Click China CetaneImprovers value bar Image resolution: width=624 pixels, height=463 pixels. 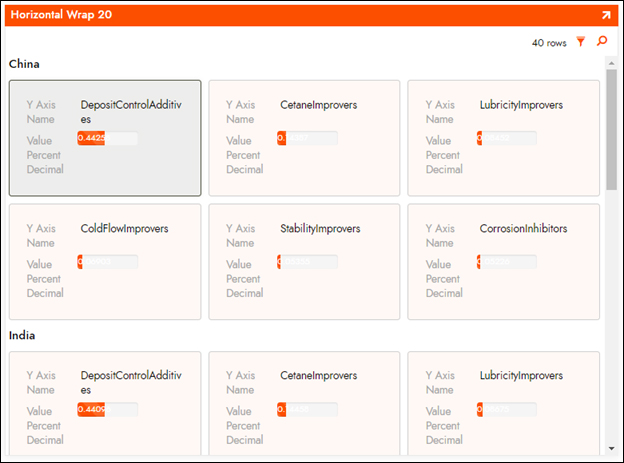pos(307,138)
